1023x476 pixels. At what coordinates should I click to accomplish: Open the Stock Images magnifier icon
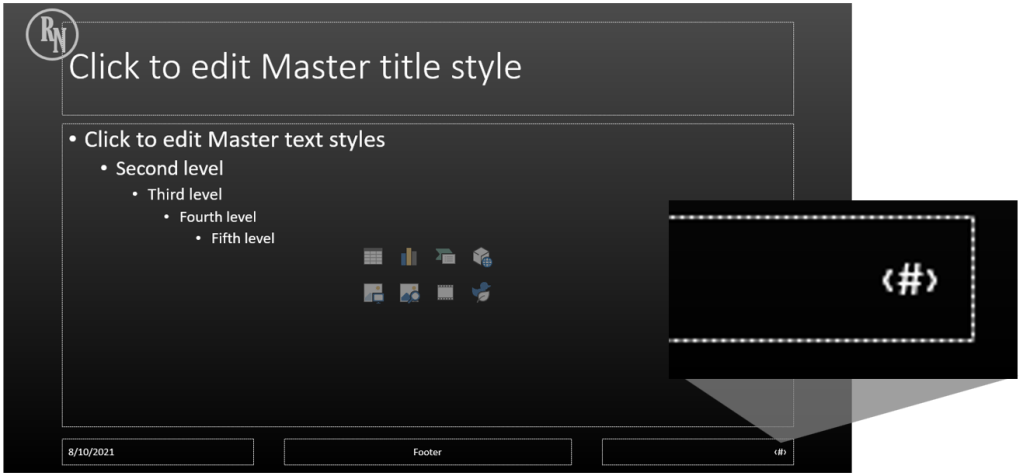click(409, 293)
